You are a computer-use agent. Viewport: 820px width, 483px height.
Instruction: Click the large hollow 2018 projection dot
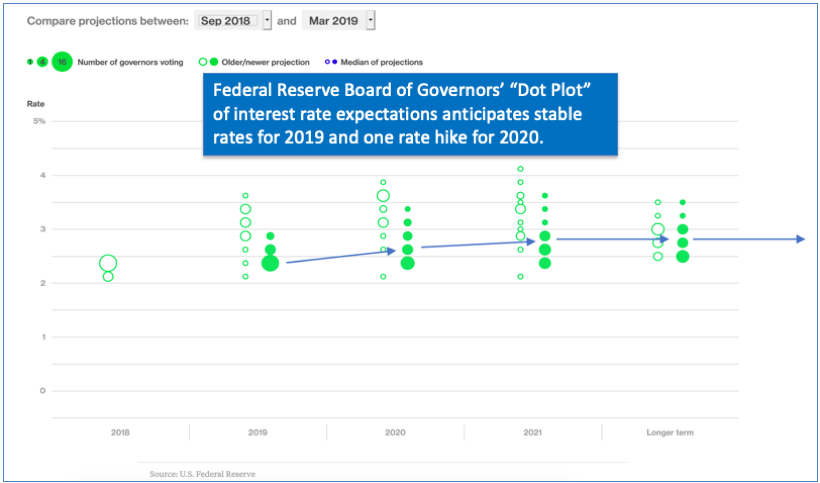pos(108,264)
